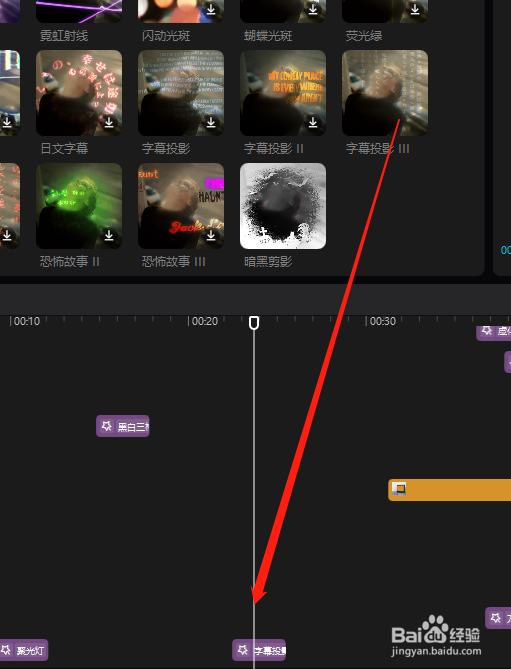Download the 蝴蝶光斑 effect

(313, 10)
